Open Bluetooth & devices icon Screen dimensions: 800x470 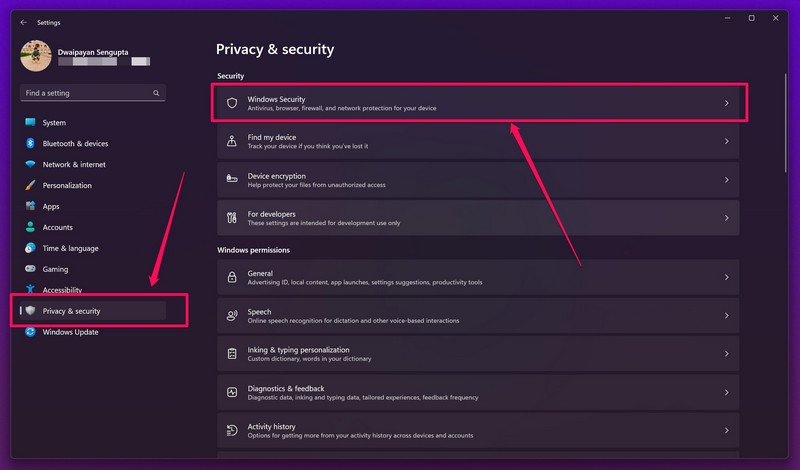point(31,144)
